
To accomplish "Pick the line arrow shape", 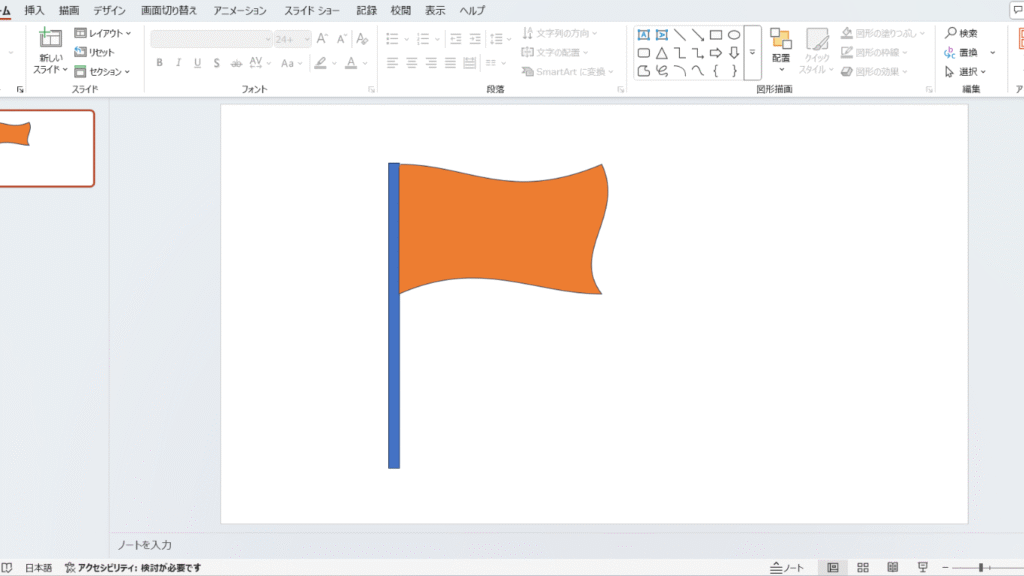I will pos(697,35).
